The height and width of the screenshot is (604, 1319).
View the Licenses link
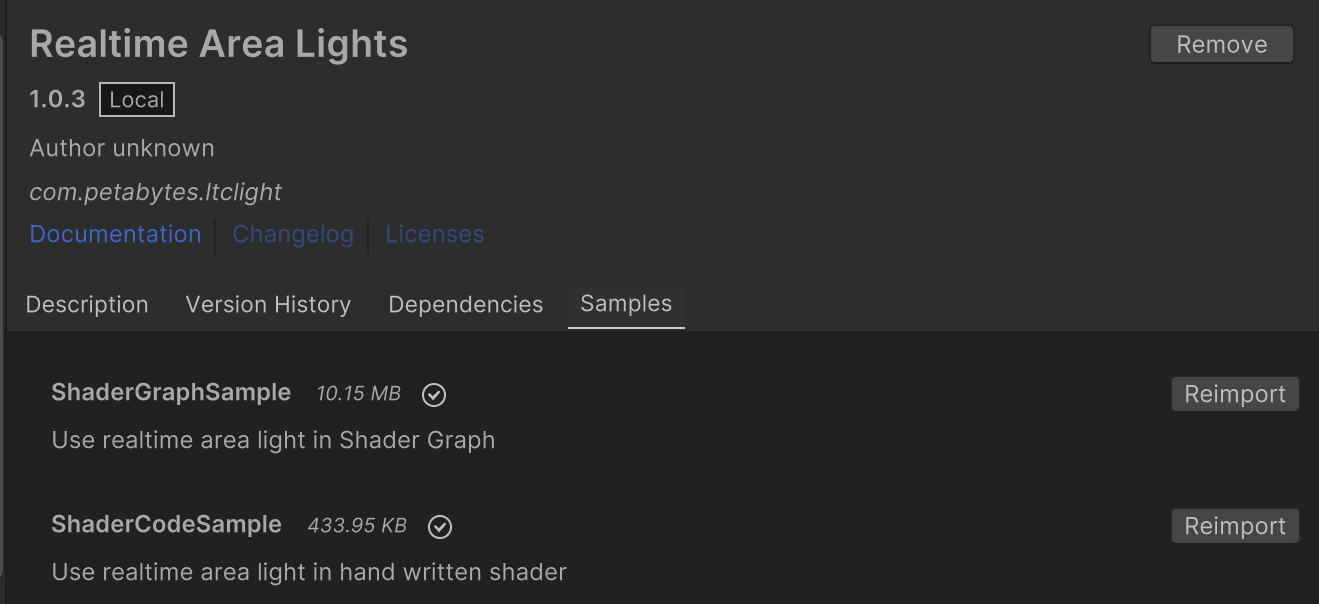(435, 234)
